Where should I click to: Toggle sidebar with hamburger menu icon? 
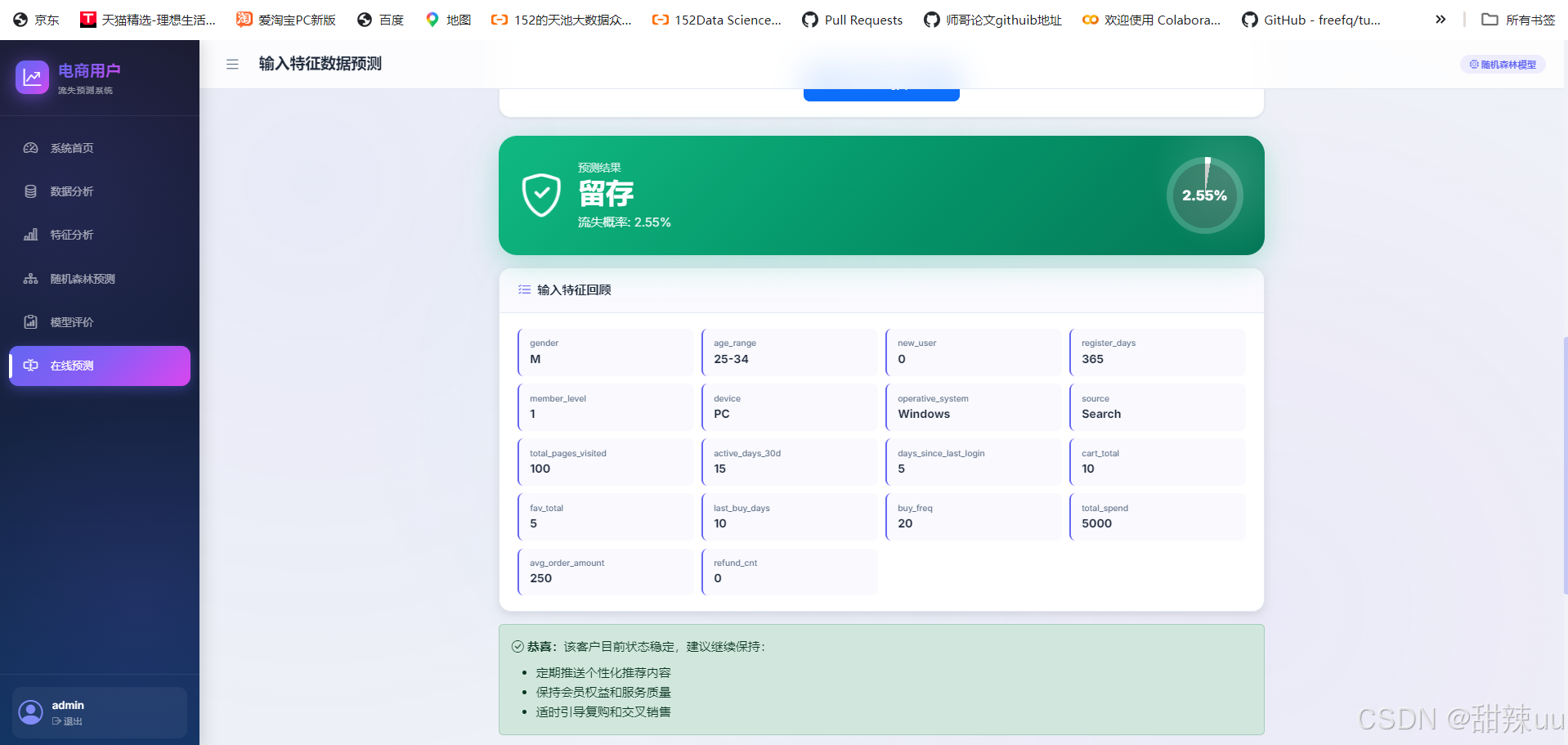click(232, 64)
